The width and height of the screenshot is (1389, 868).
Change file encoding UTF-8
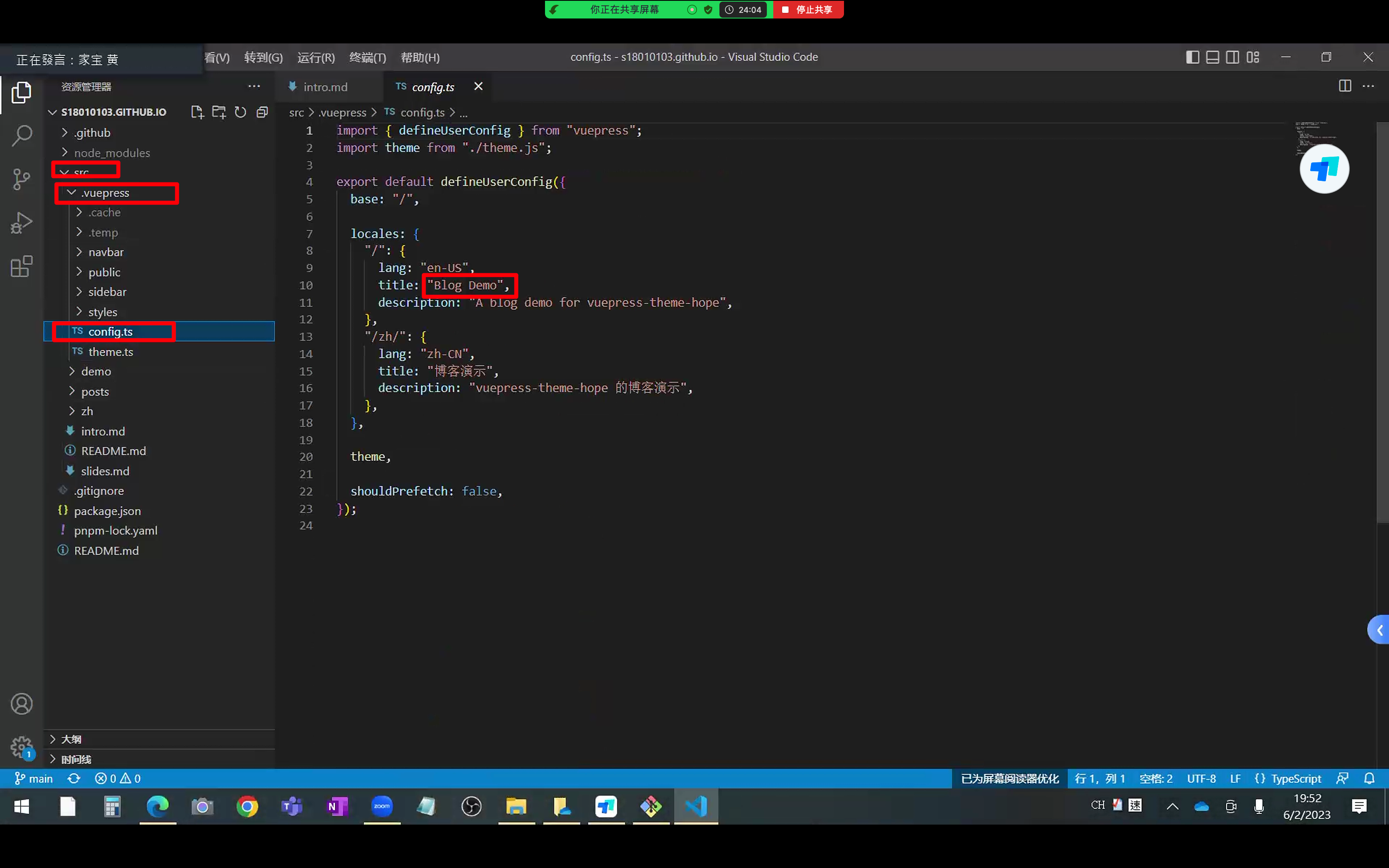coord(1201,778)
